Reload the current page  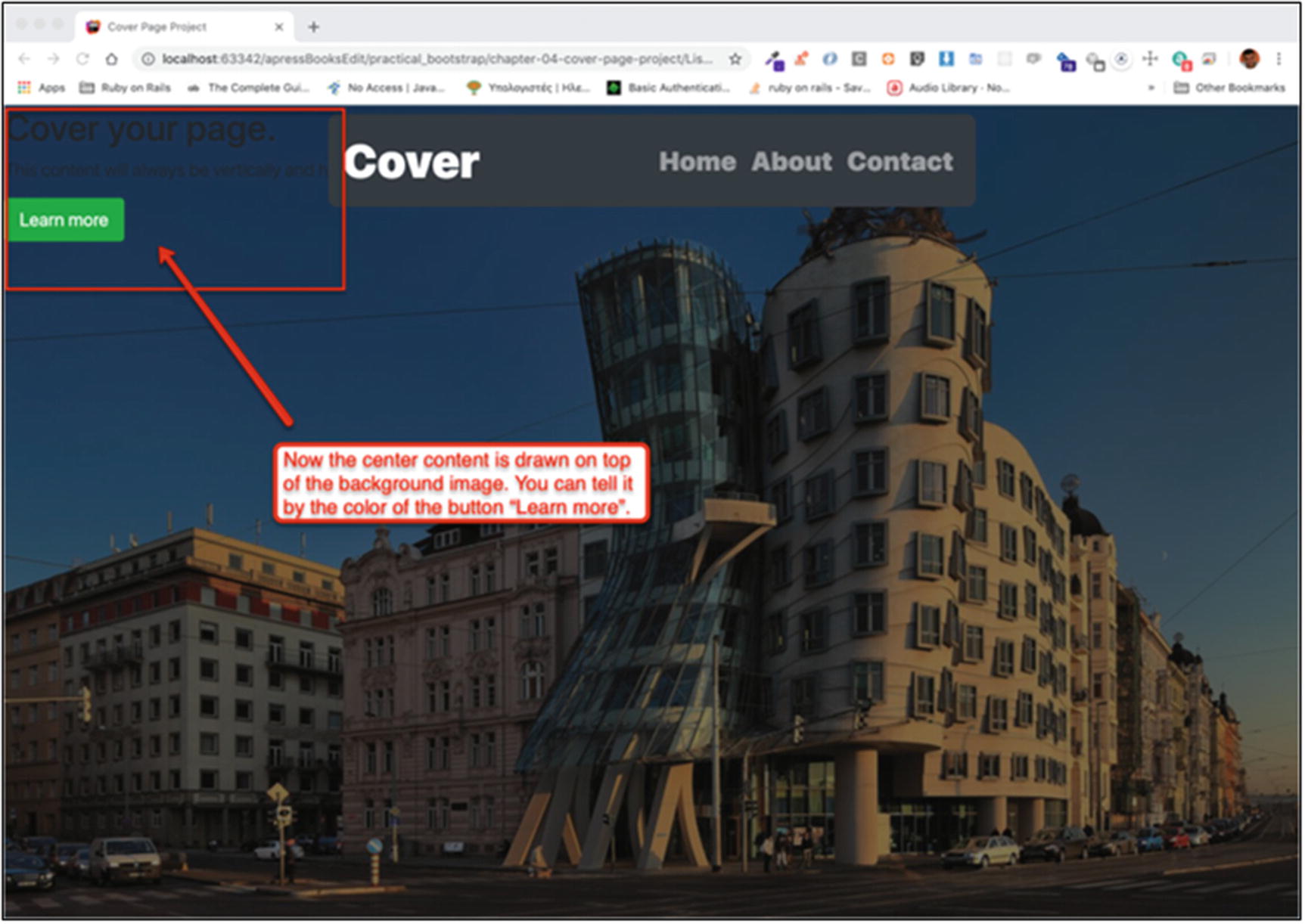pos(82,59)
